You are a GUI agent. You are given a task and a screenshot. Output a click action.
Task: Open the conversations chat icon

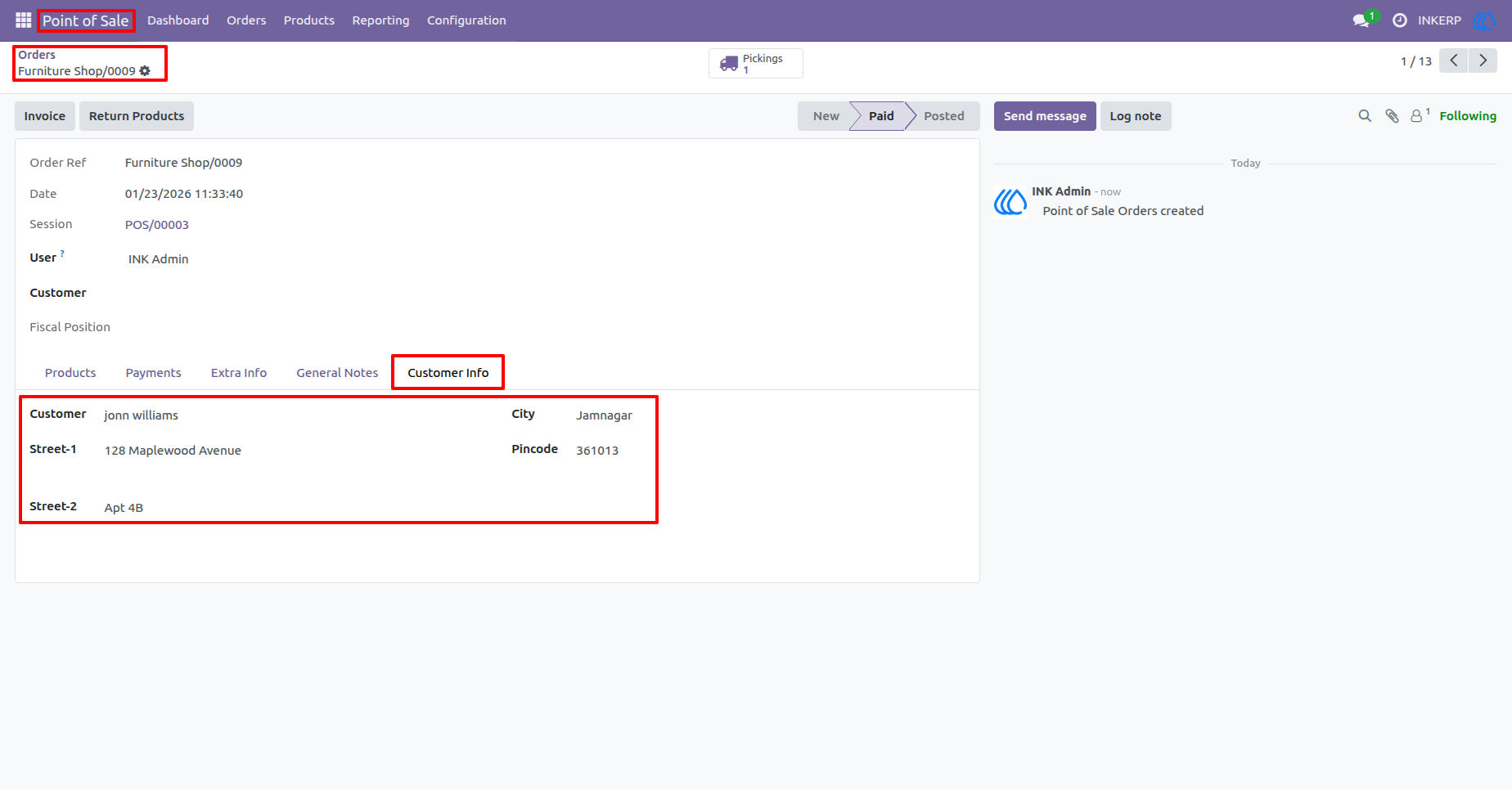tap(1363, 20)
